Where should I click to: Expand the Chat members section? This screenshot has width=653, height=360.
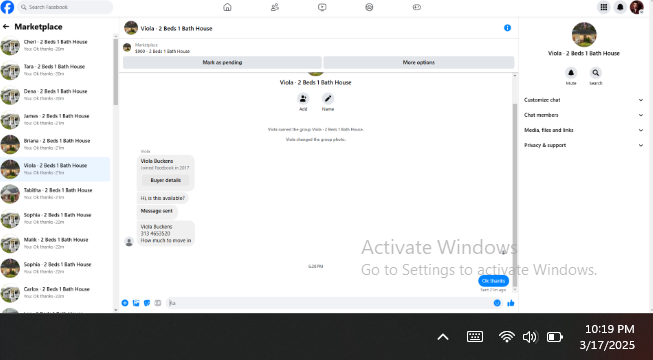click(583, 115)
